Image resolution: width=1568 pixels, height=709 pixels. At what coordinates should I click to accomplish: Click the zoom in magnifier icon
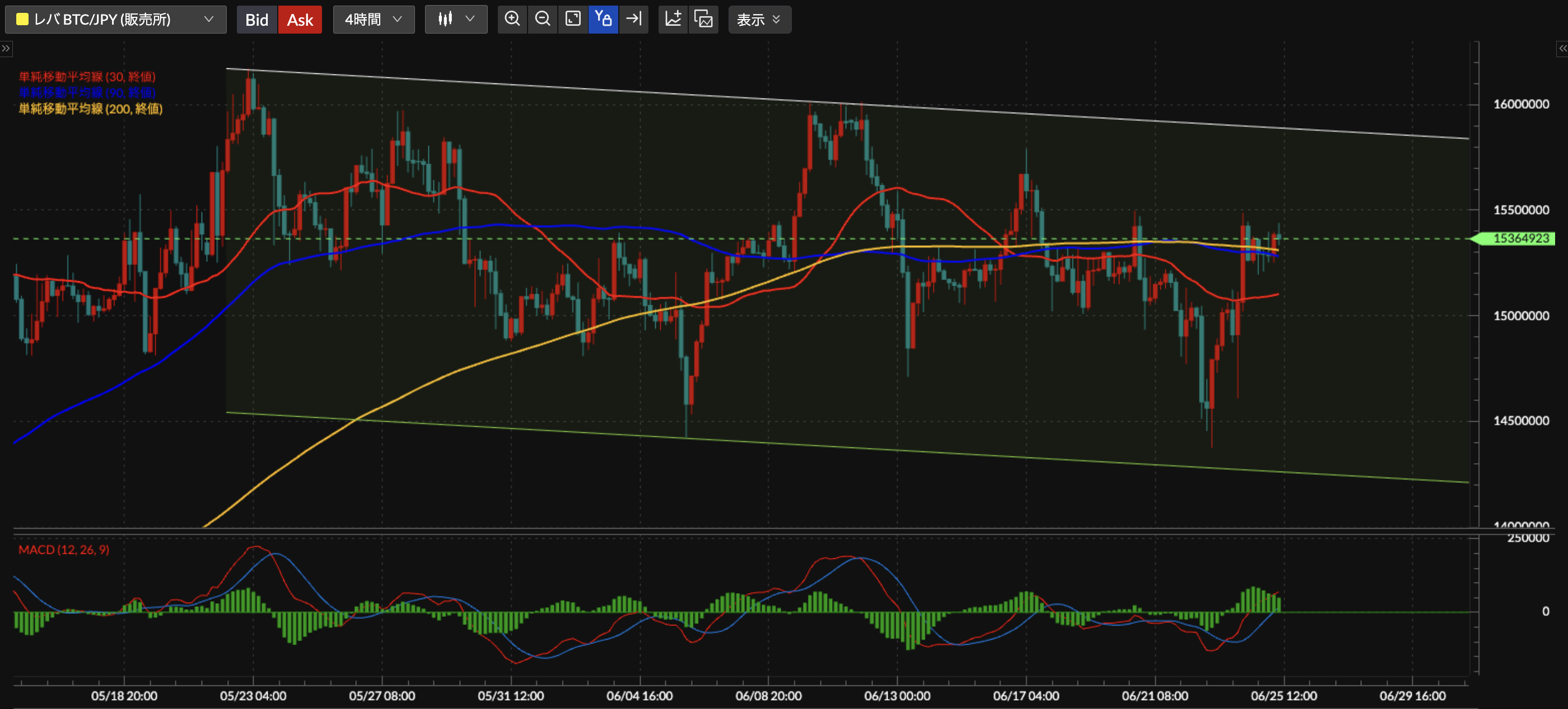point(512,20)
